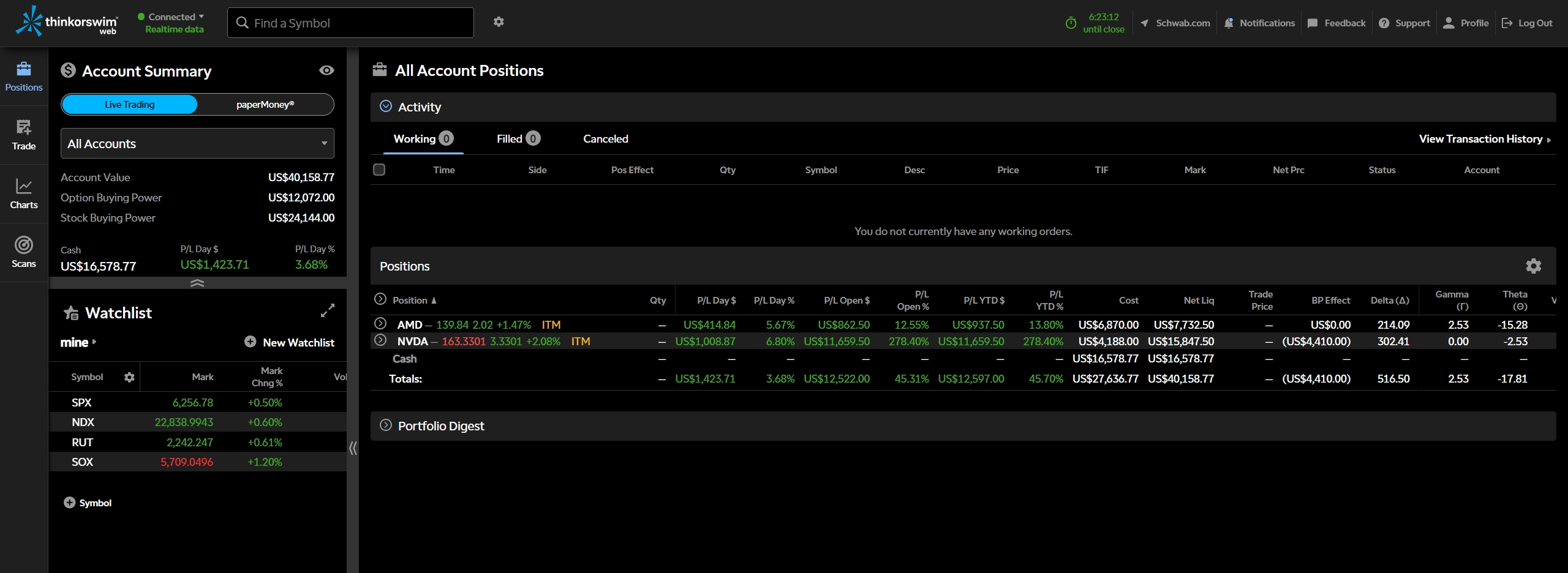Screen dimensions: 1568x573
Task: Click the Account Value US$40,158.77 figure
Action: [301, 178]
